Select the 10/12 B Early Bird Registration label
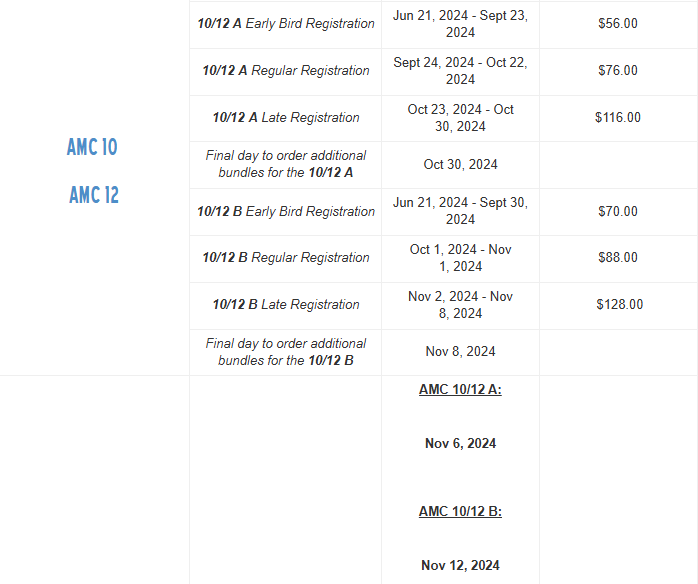 tap(285, 212)
